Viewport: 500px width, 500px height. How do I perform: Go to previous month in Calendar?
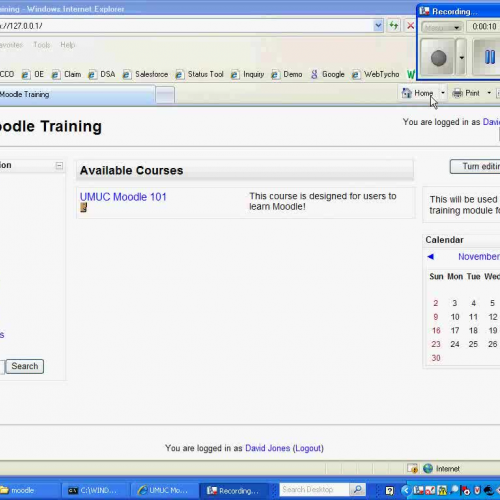[x=430, y=257]
